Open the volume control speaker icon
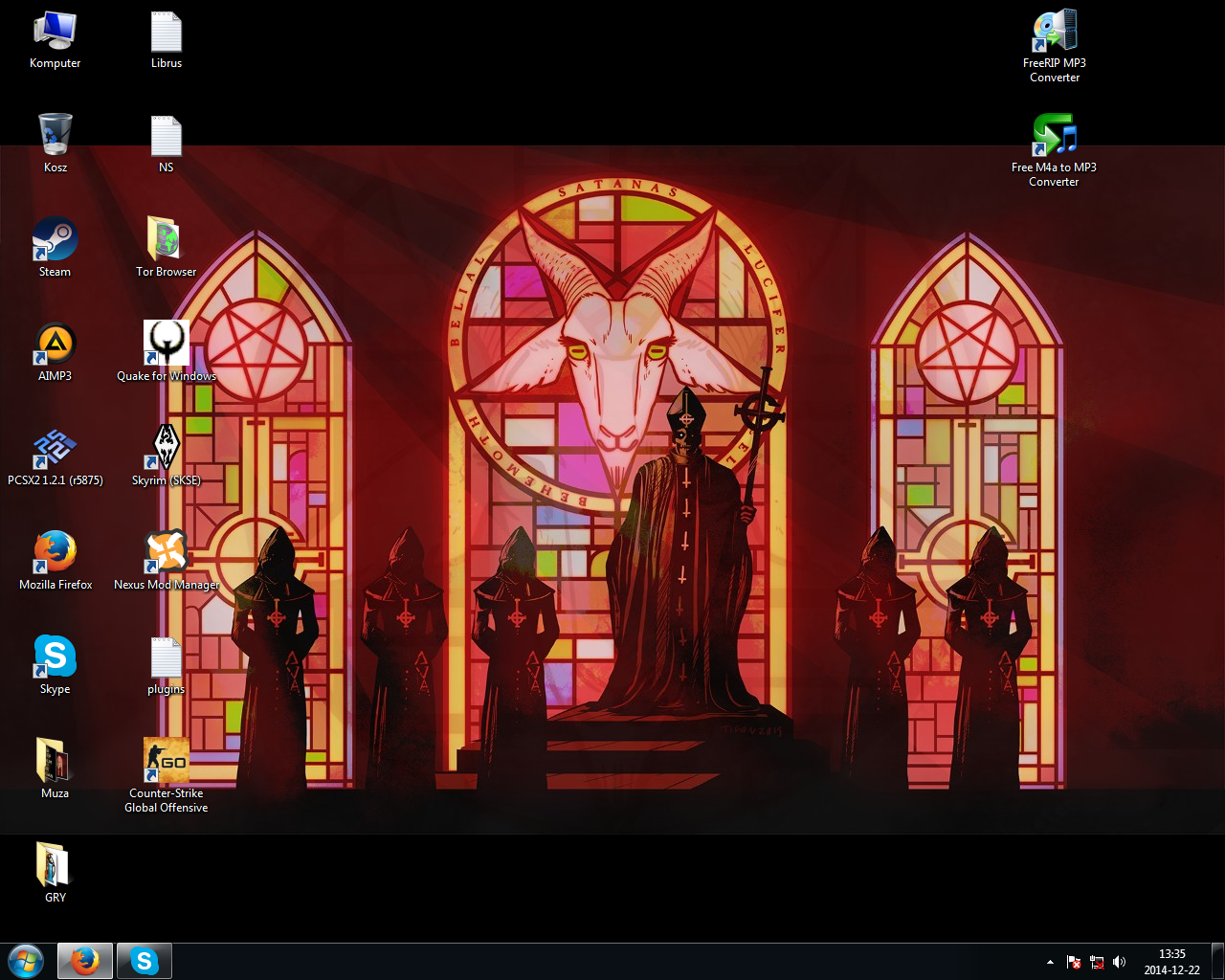Screen dimensions: 1225x980 point(1120,962)
